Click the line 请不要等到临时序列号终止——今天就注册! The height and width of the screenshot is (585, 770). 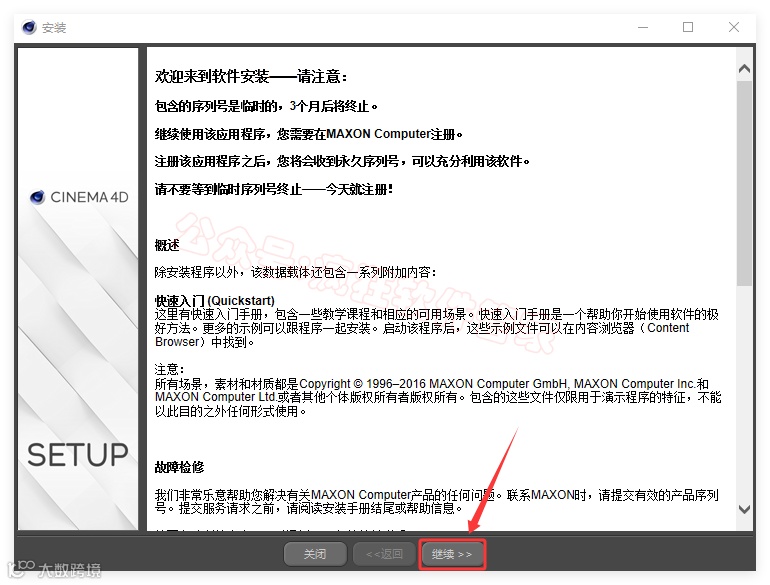274,189
